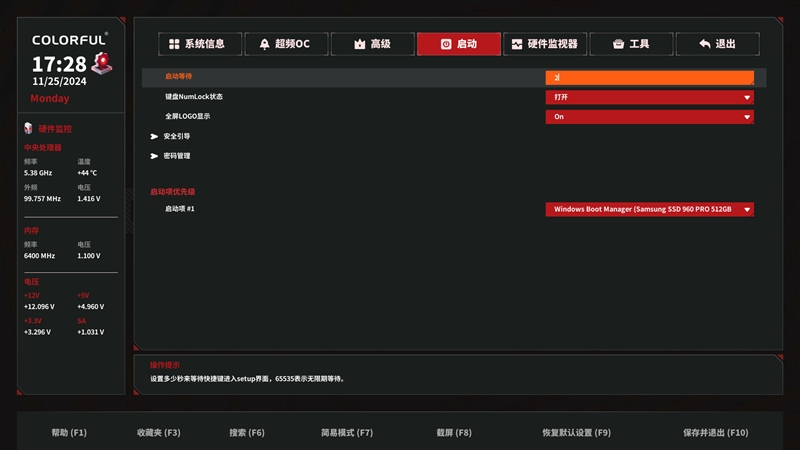Select the 键盘NumLock状态 label
800x450 pixels.
click(x=194, y=96)
